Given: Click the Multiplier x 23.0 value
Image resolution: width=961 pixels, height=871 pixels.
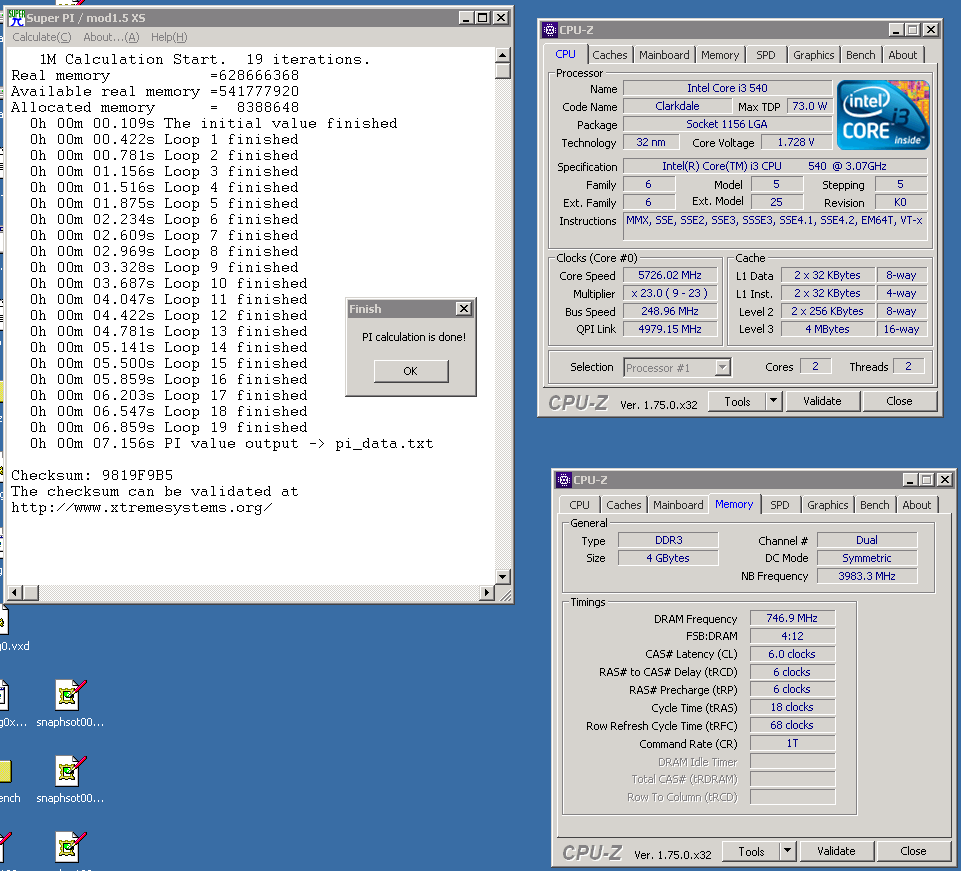Looking at the screenshot, I should pos(670,294).
